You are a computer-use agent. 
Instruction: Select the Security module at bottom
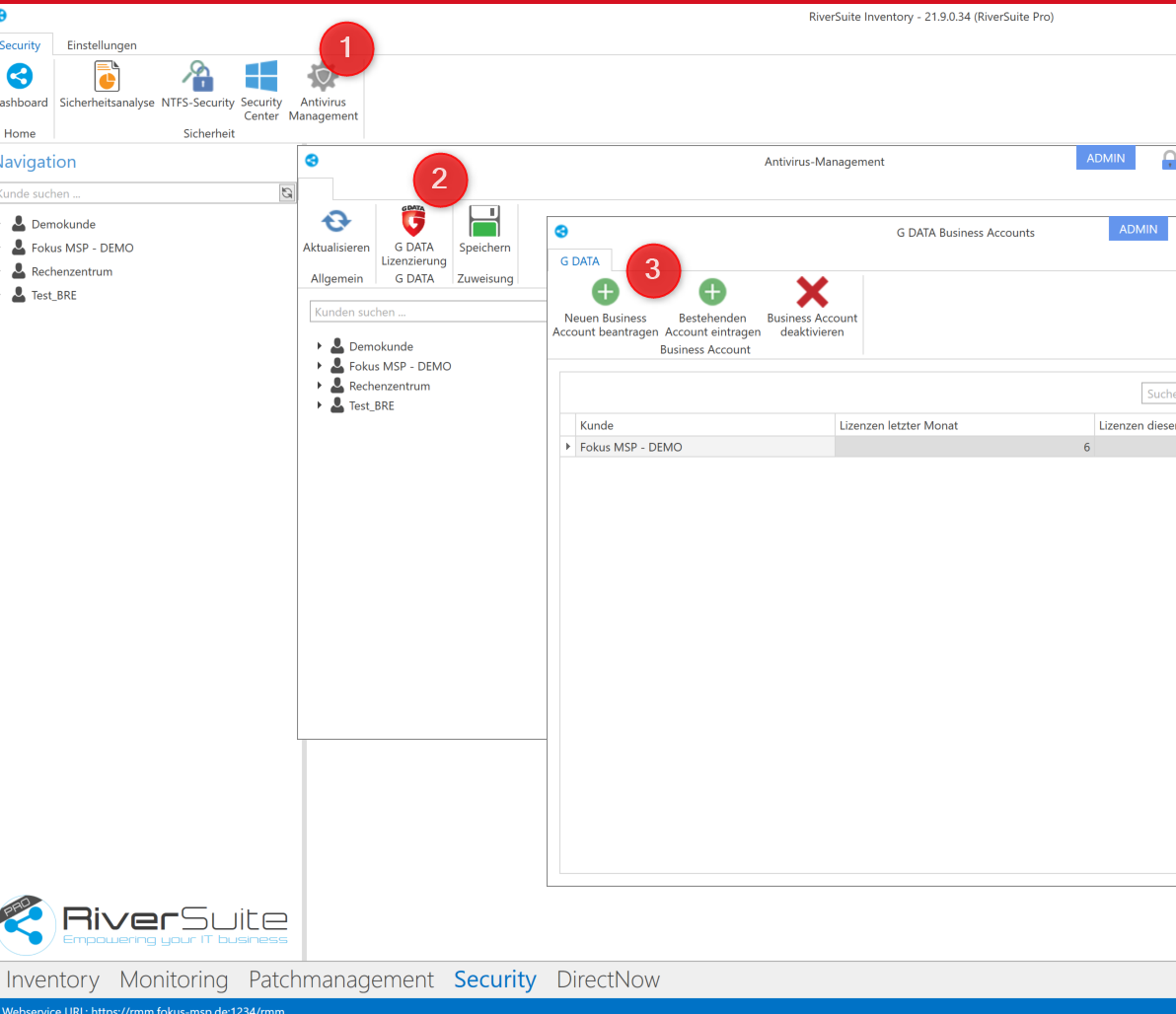pyautogui.click(x=495, y=979)
